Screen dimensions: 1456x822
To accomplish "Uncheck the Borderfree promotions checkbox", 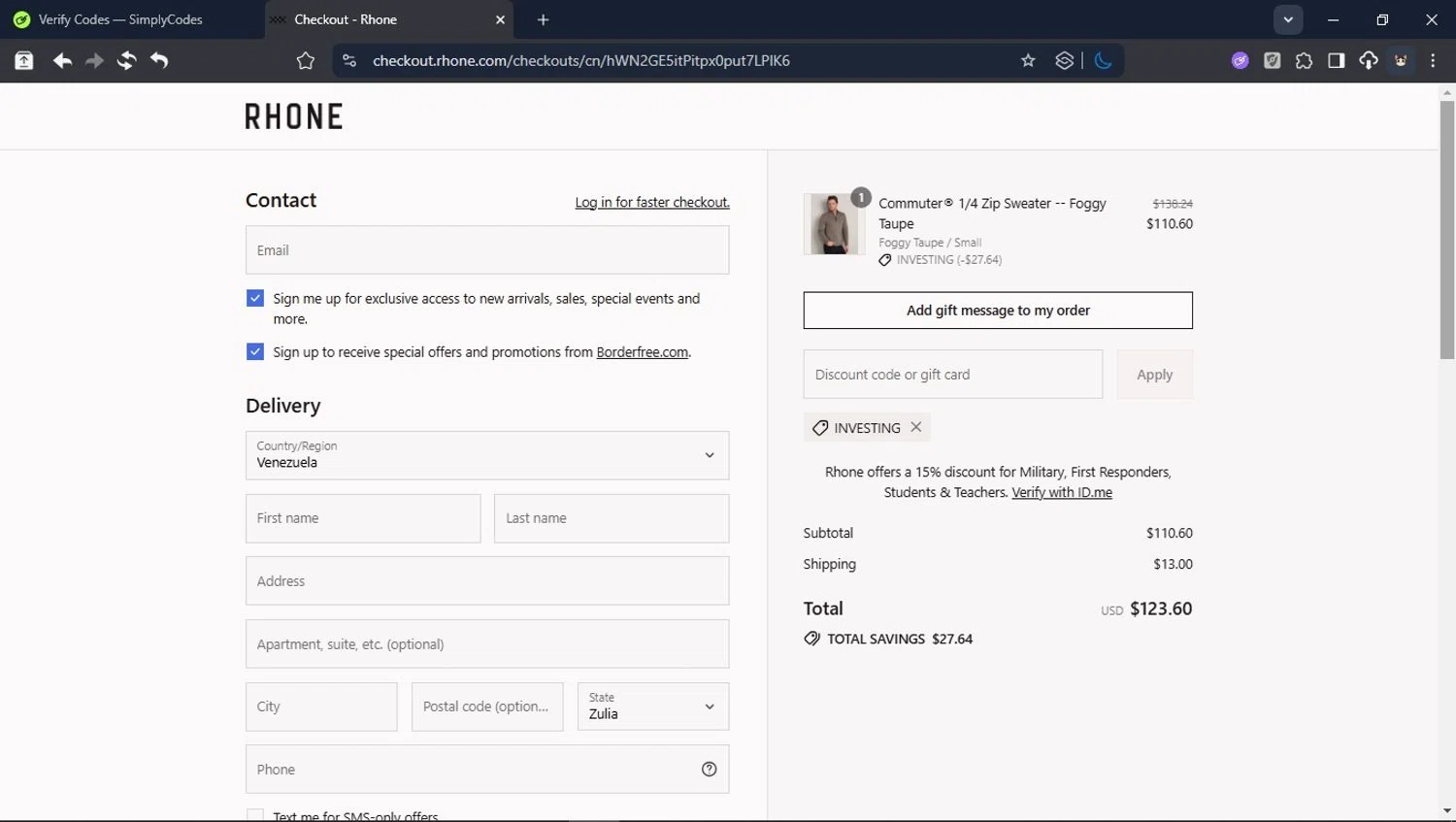I will click(255, 352).
